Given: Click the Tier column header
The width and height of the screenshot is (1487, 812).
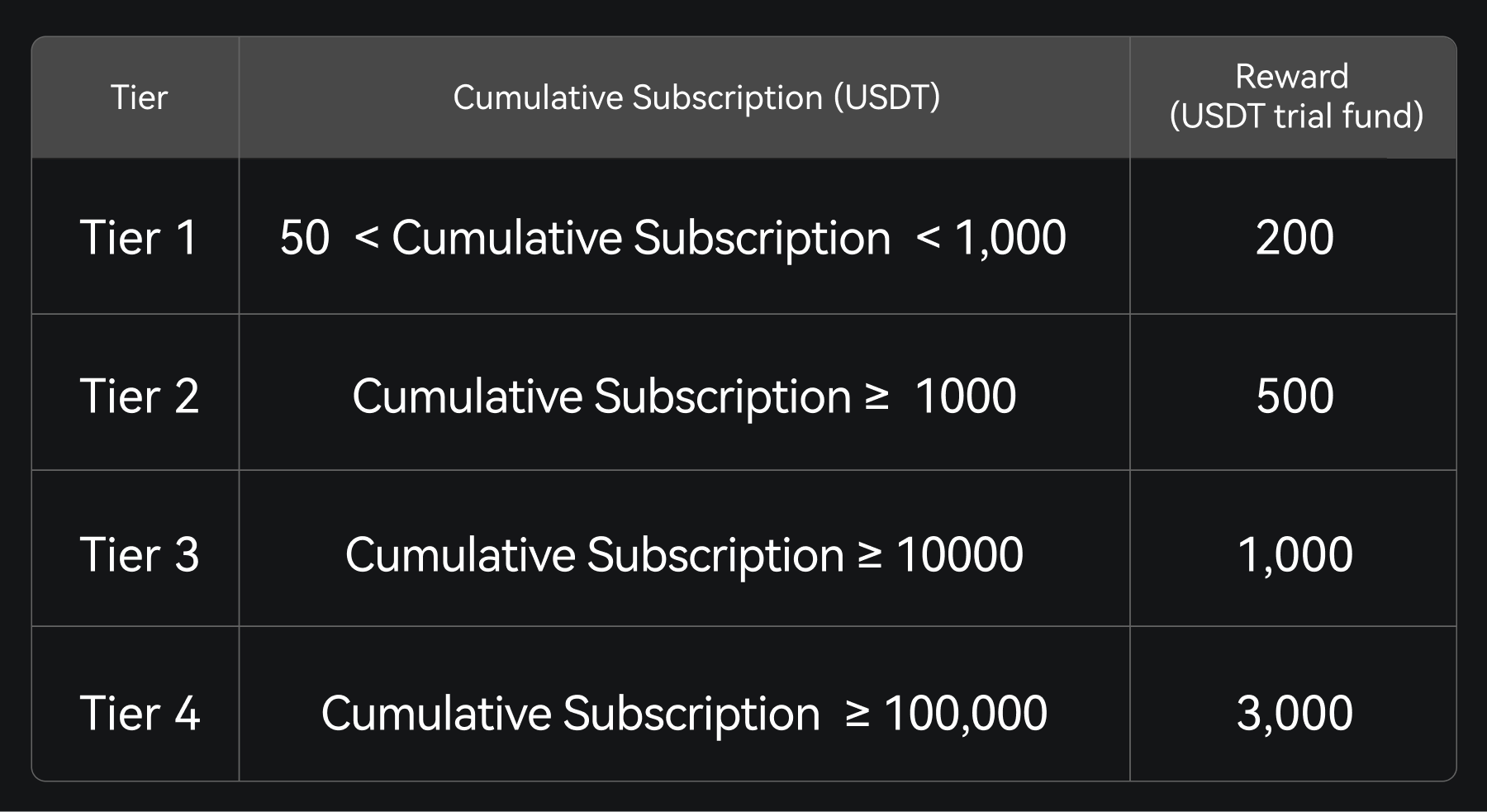Looking at the screenshot, I should click(139, 97).
